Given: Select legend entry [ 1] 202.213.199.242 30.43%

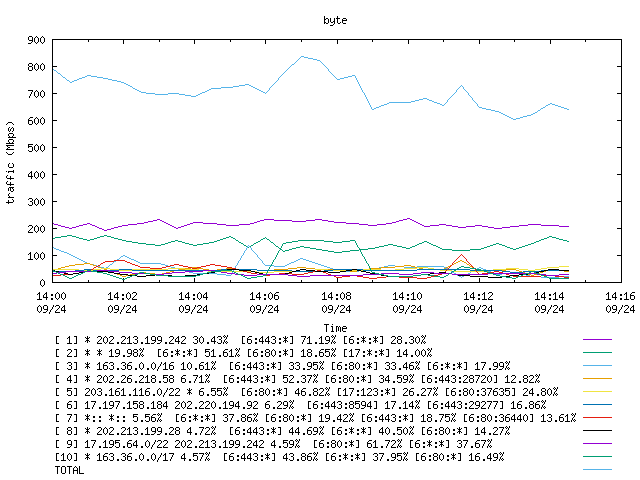Looking at the screenshot, I should tap(240, 340).
